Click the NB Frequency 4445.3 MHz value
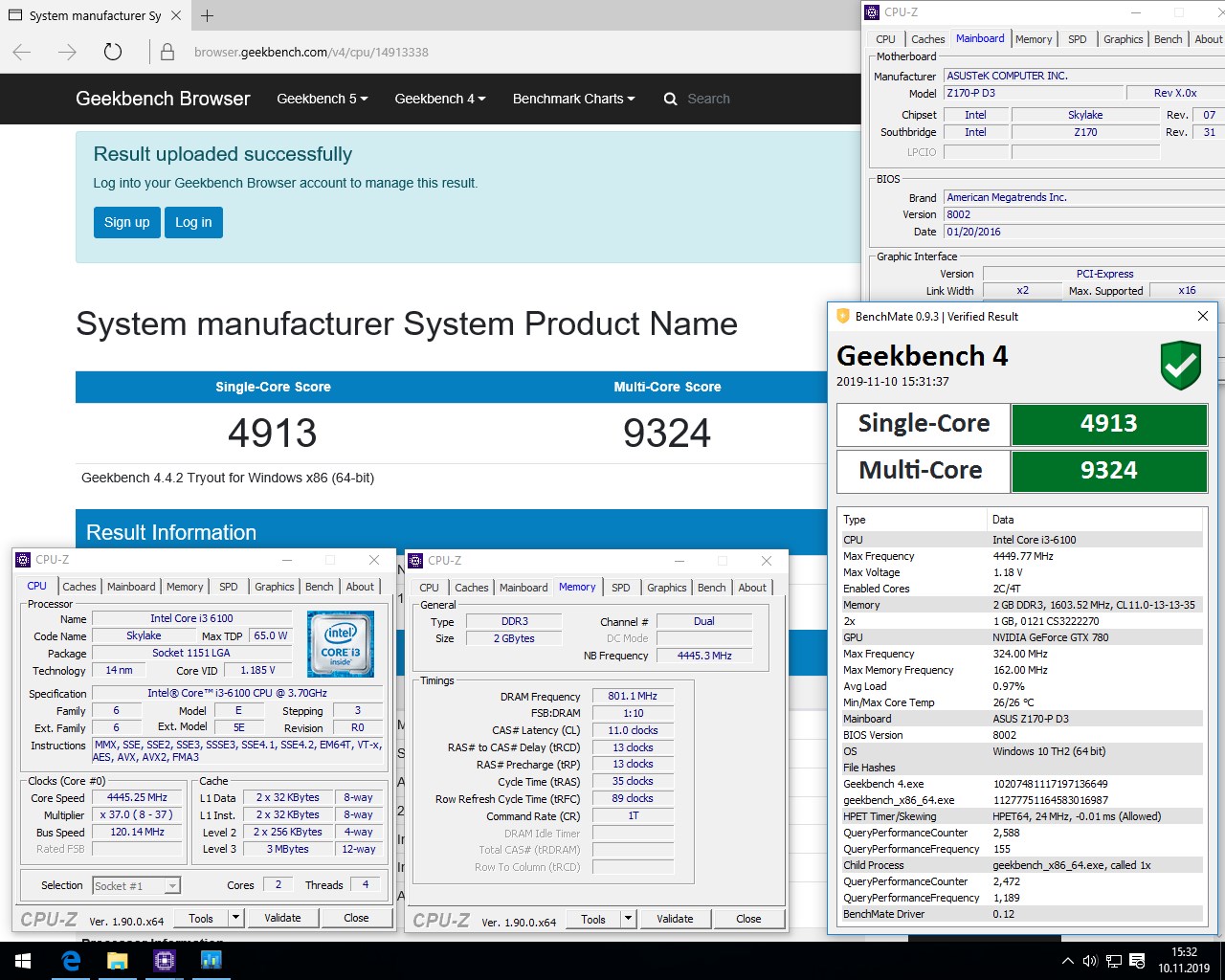This screenshot has height=980, width=1225. [704, 656]
